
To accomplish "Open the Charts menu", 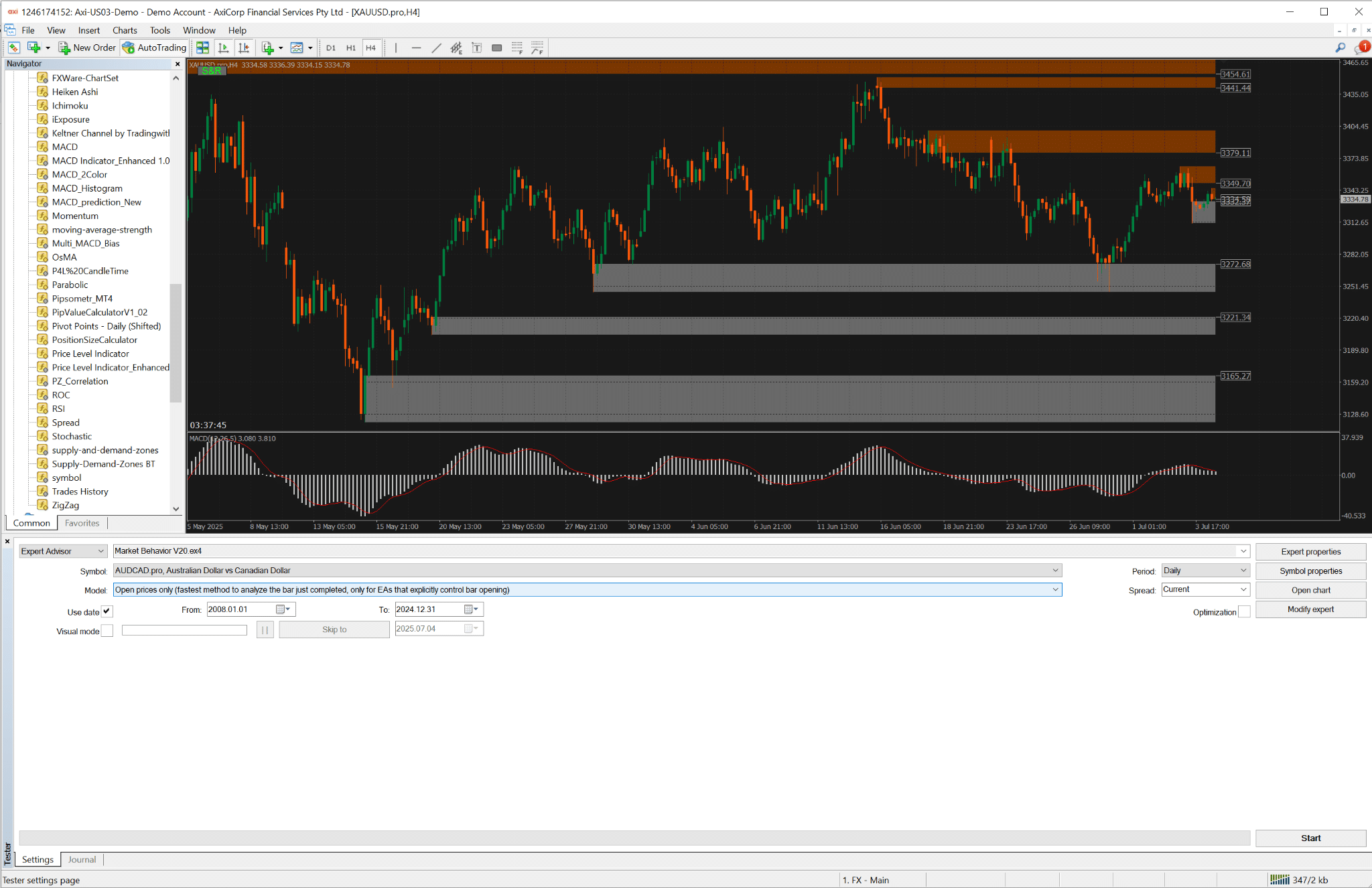I will [x=125, y=30].
